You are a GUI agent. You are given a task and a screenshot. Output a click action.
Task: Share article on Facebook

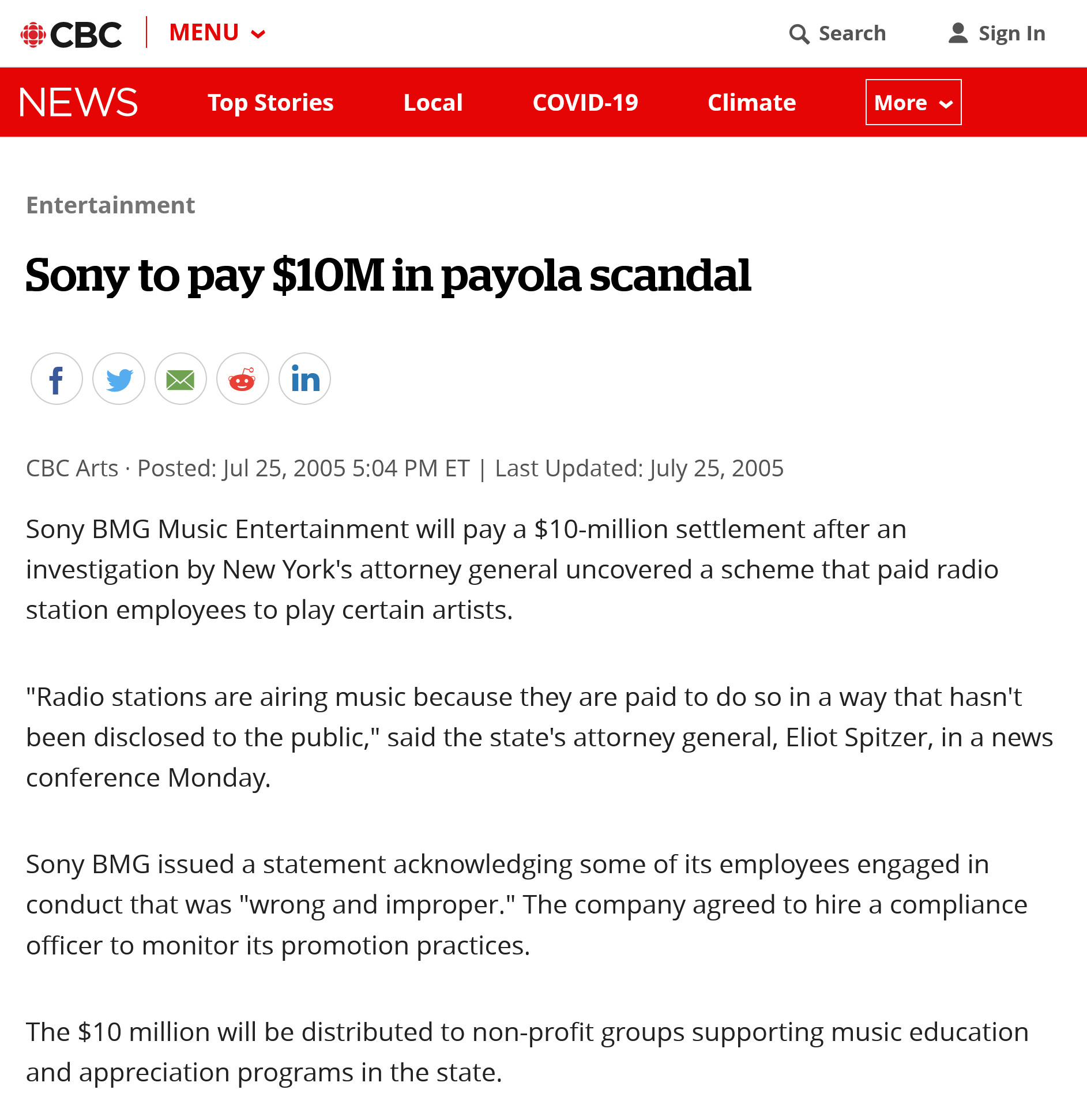[57, 379]
